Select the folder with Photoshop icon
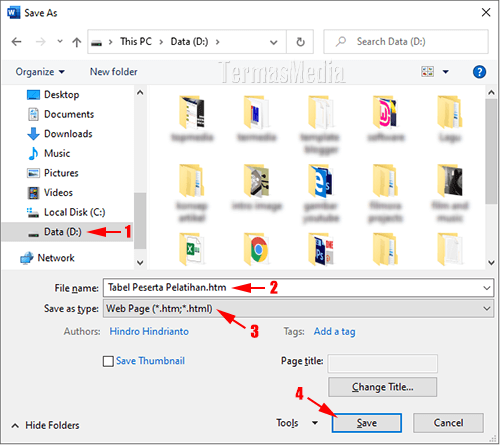The image size is (500, 445). pos(321,249)
